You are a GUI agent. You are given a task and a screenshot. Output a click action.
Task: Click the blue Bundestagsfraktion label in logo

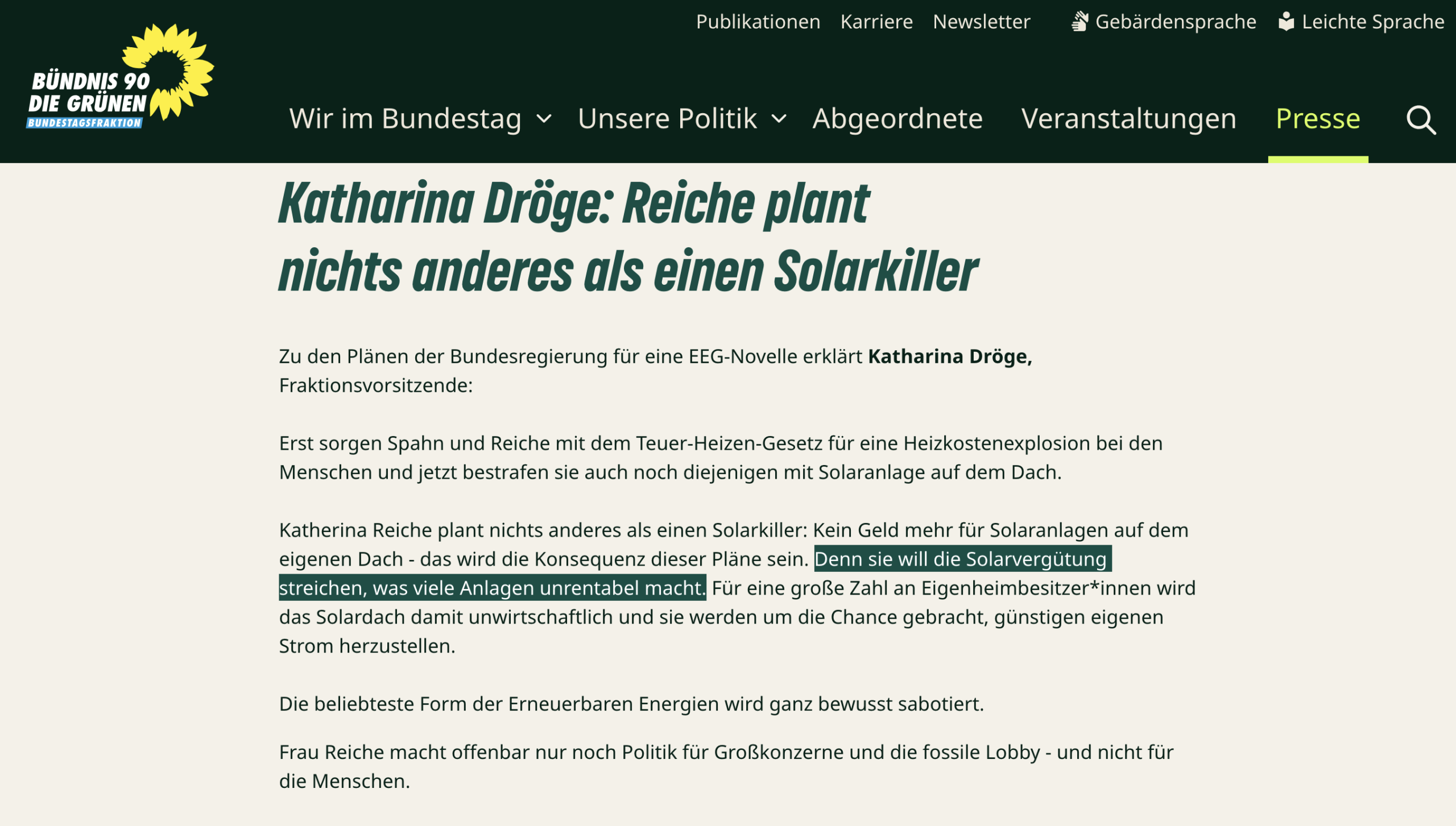tap(84, 123)
